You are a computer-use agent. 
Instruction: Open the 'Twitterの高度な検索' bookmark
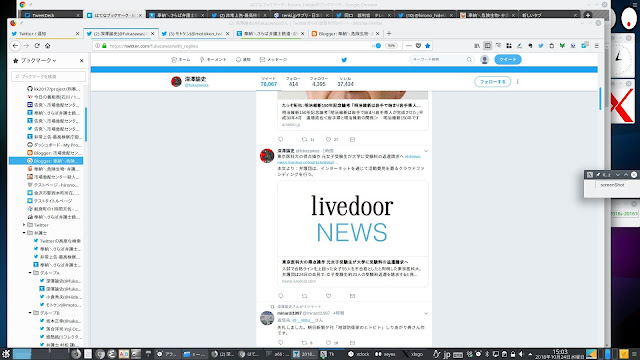[x=57, y=241]
